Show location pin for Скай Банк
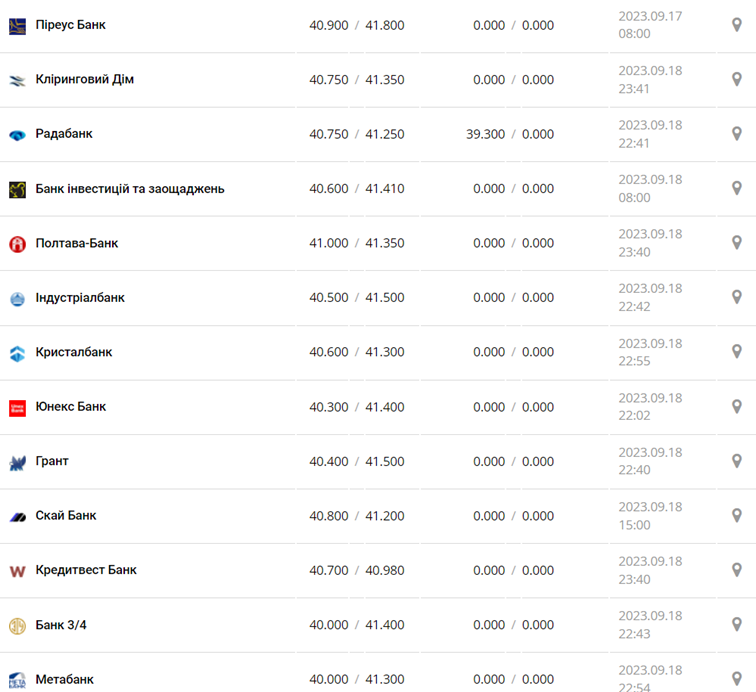The image size is (756, 692). coord(737,515)
